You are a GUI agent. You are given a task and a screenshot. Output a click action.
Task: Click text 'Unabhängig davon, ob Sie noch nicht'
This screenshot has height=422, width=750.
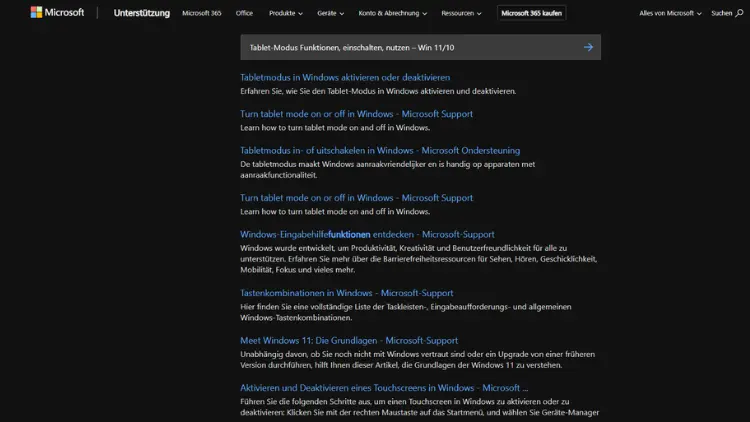(303, 354)
